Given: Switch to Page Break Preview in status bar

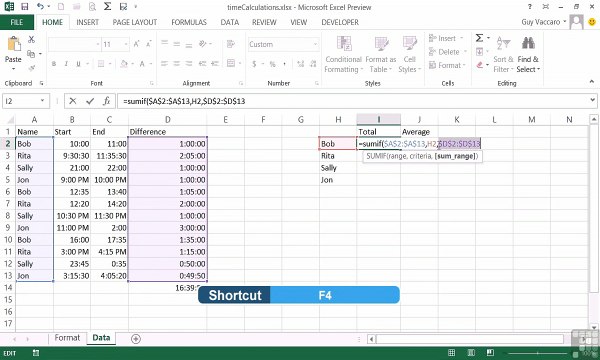Looking at the screenshot, I should point(490,353).
